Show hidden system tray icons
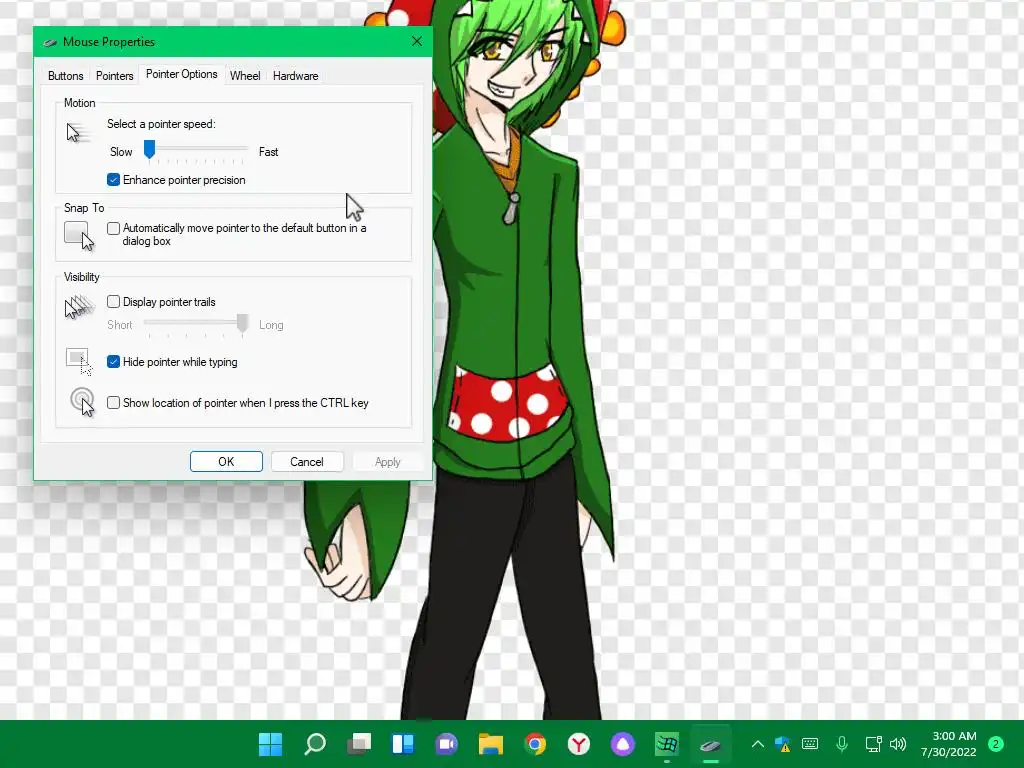 [758, 744]
